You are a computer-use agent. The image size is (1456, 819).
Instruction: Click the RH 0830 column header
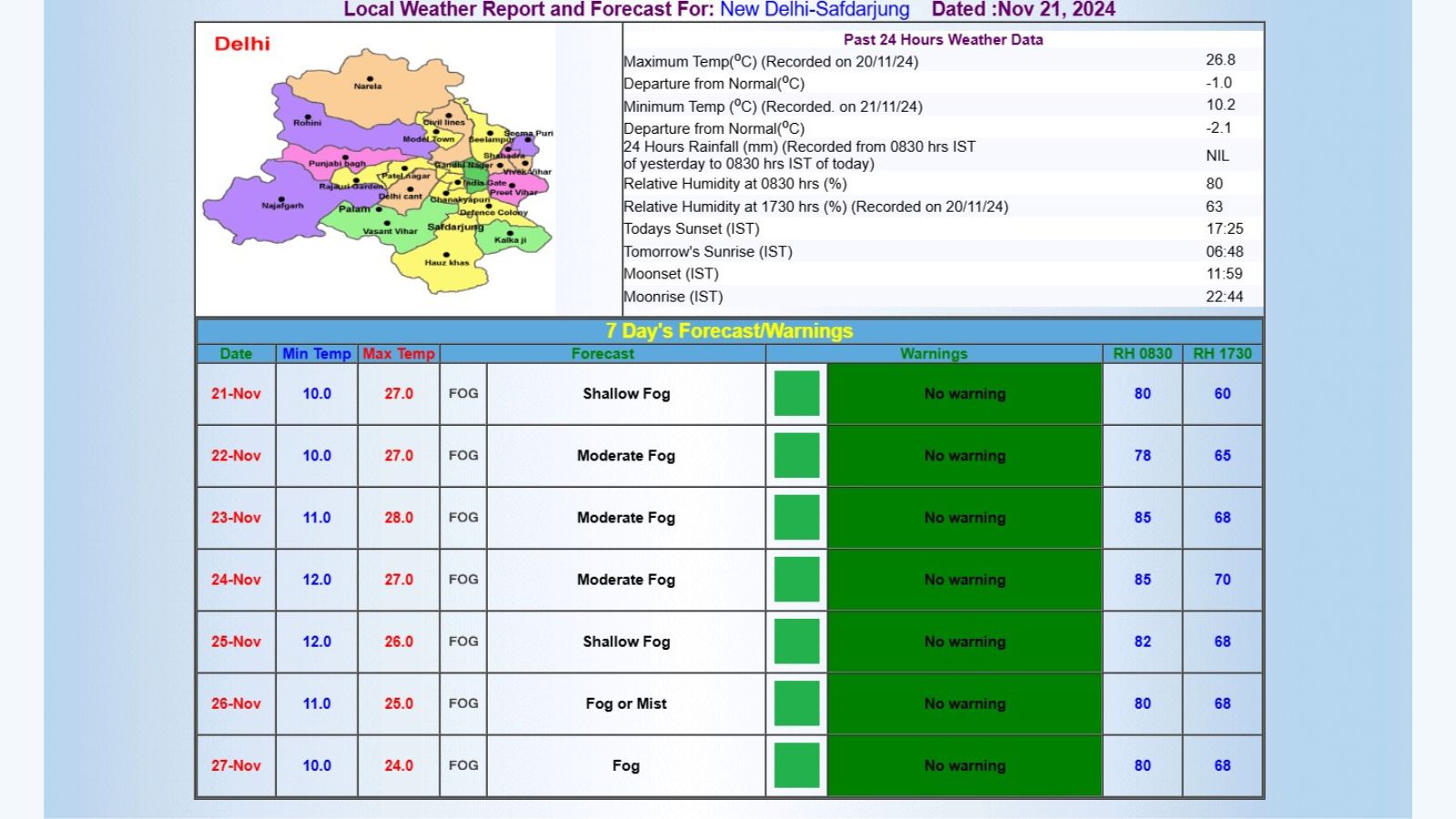point(1142,354)
